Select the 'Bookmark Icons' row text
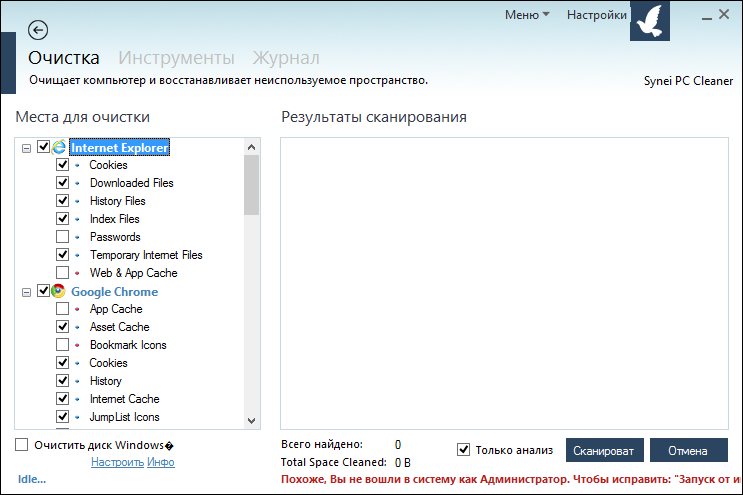The width and height of the screenshot is (743, 495). click(128, 345)
